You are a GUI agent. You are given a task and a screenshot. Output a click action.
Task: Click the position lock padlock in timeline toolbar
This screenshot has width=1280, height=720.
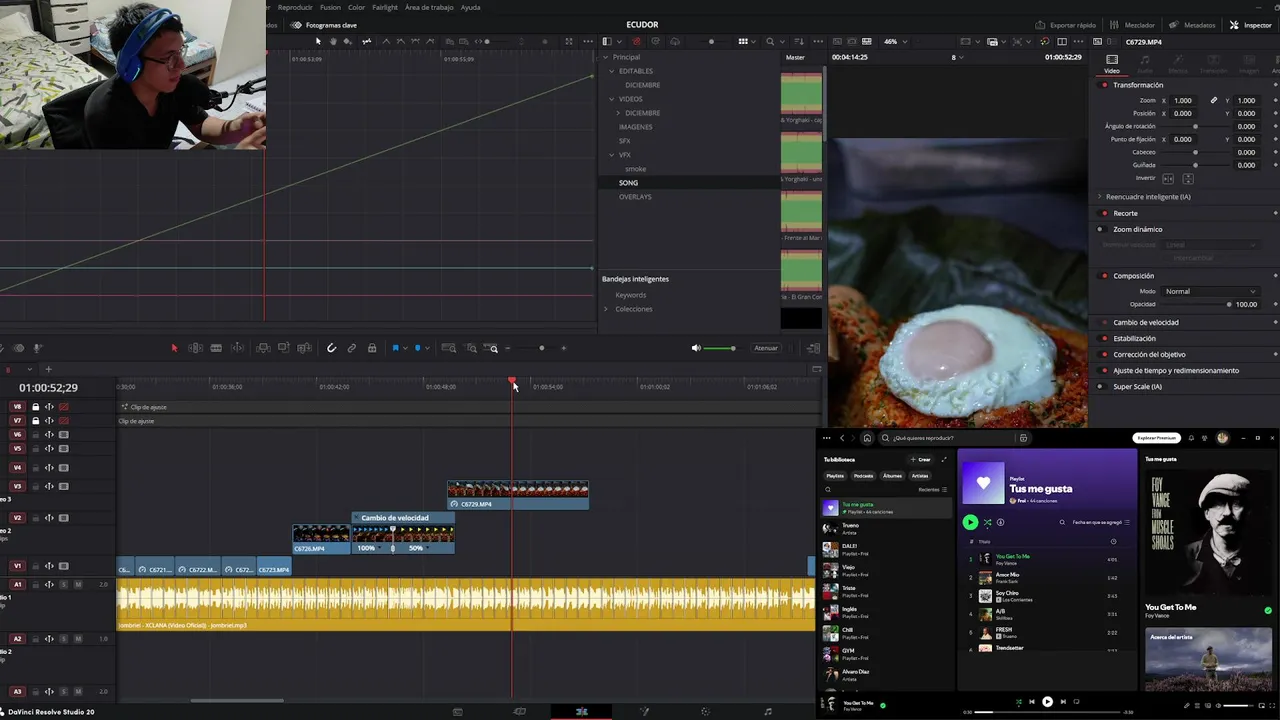click(372, 348)
